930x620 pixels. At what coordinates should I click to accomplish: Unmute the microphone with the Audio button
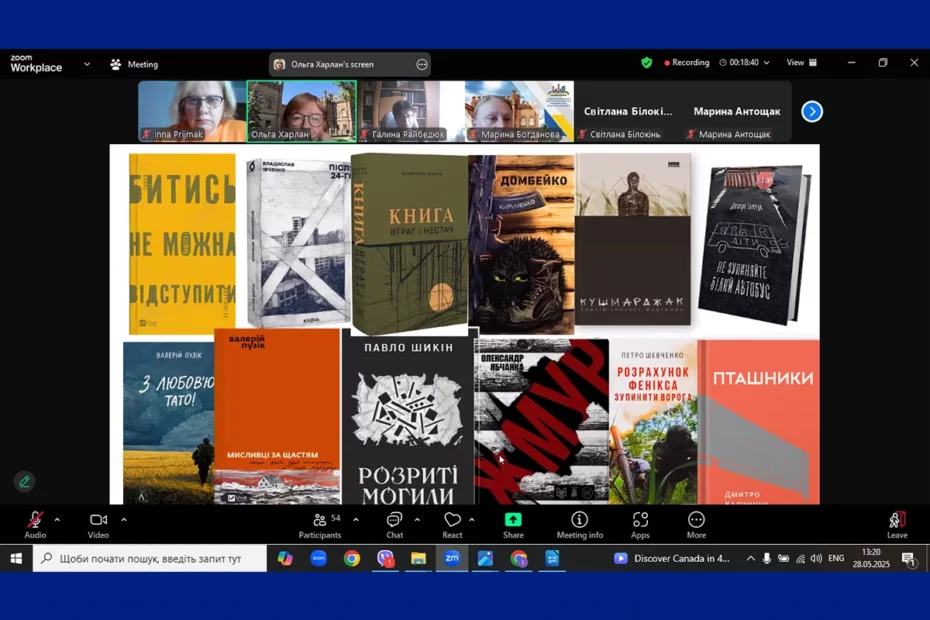pyautogui.click(x=35, y=525)
